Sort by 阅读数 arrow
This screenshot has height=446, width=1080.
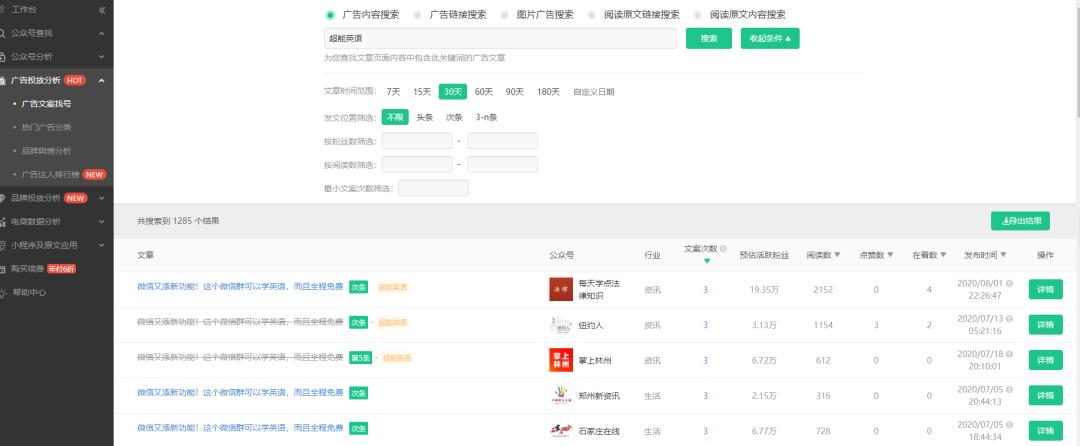point(838,255)
